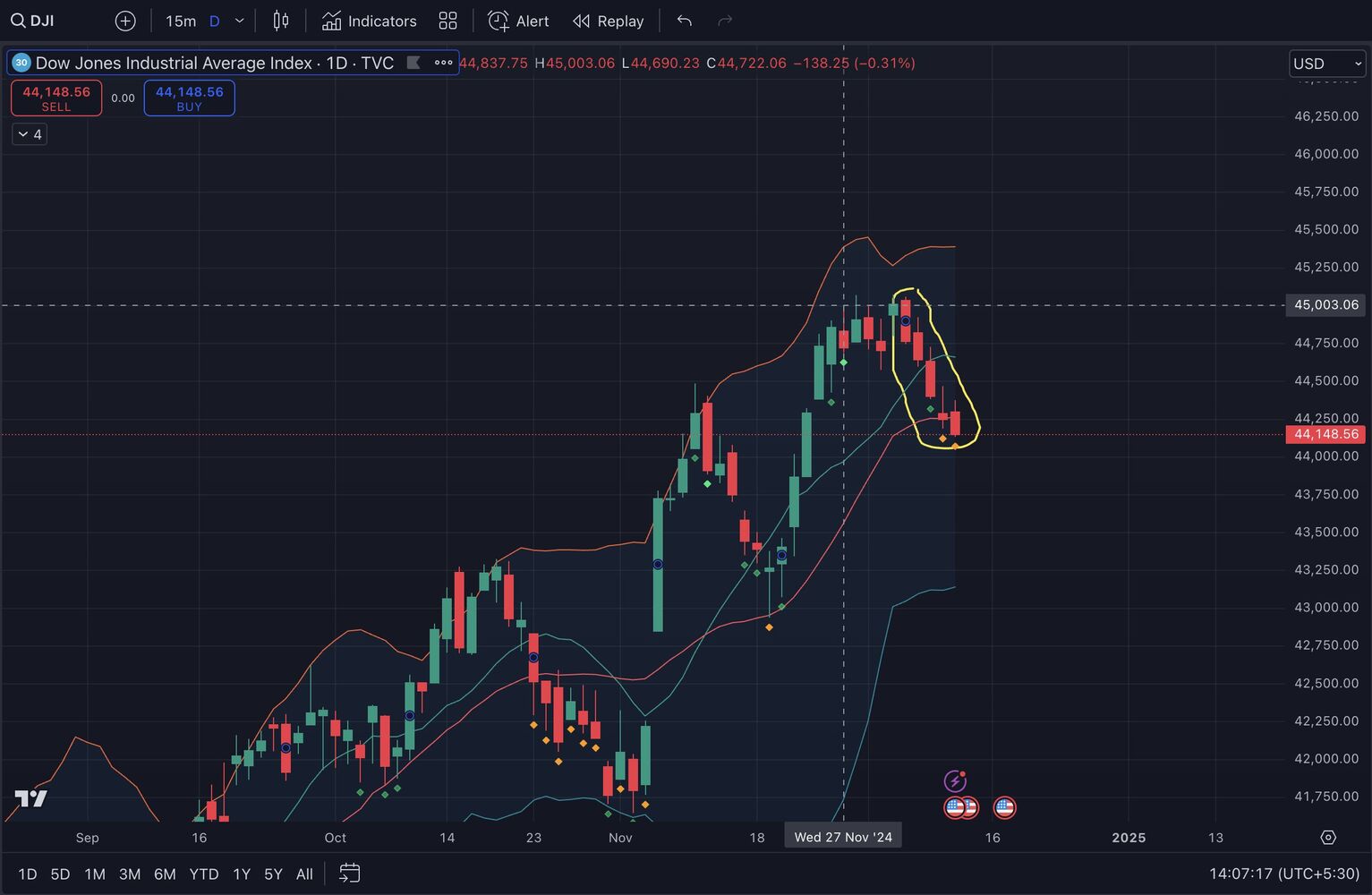Open timezone menu at 14:07:17 (UTC+5:30)

1283,874
